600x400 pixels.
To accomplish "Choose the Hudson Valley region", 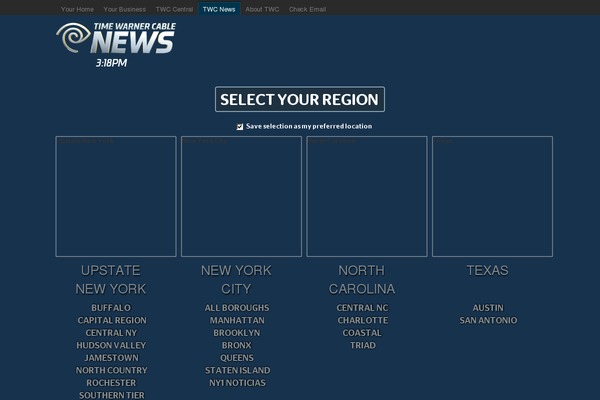I will tap(111, 345).
